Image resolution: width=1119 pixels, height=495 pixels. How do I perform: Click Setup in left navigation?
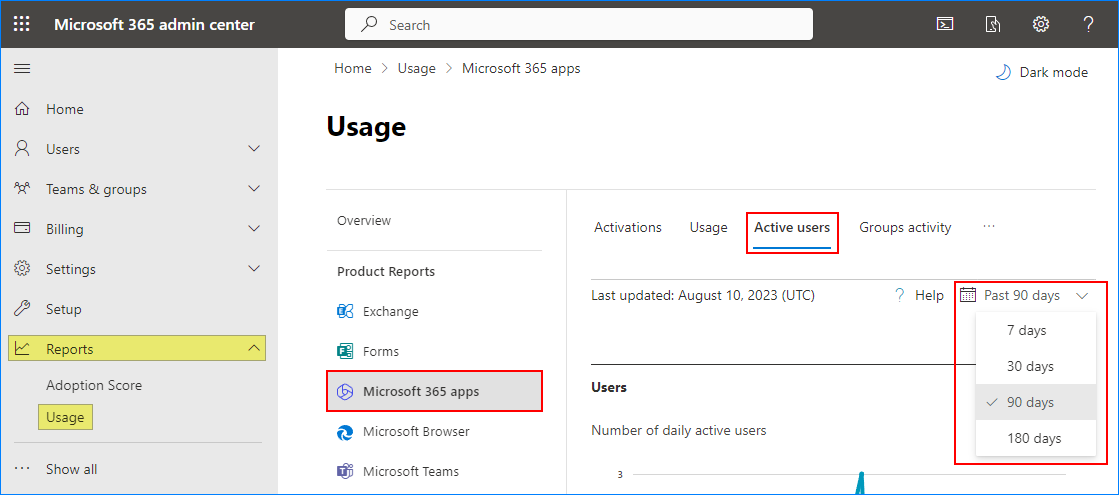(x=64, y=309)
